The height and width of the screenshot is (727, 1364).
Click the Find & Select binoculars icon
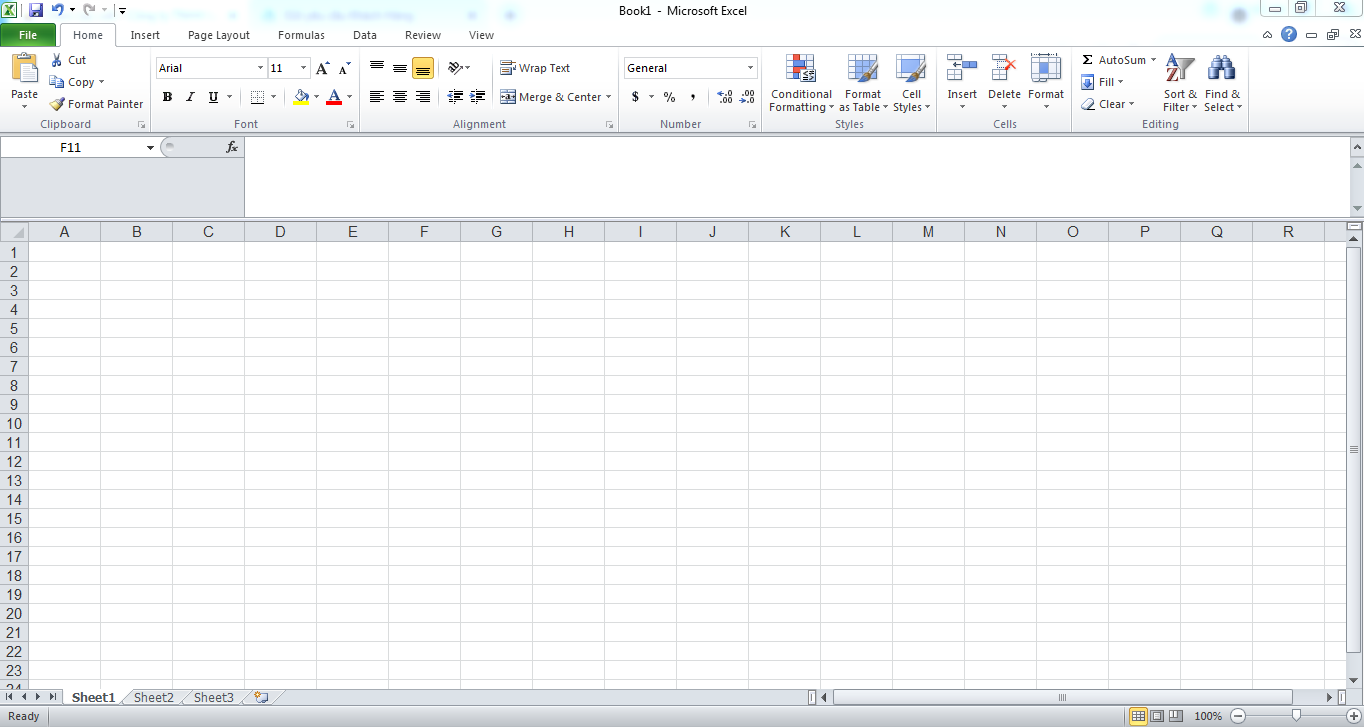(1221, 68)
